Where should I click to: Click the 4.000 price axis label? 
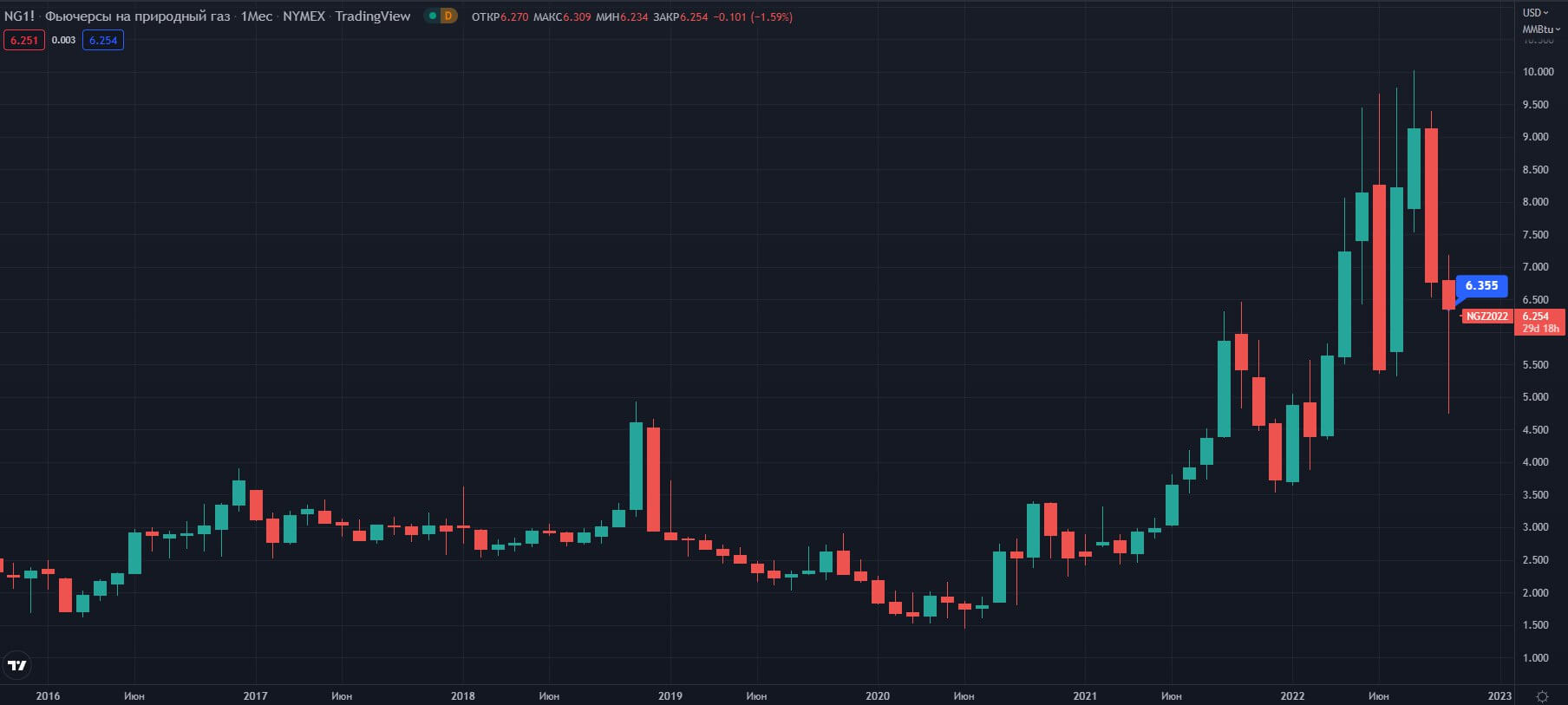tap(1536, 462)
